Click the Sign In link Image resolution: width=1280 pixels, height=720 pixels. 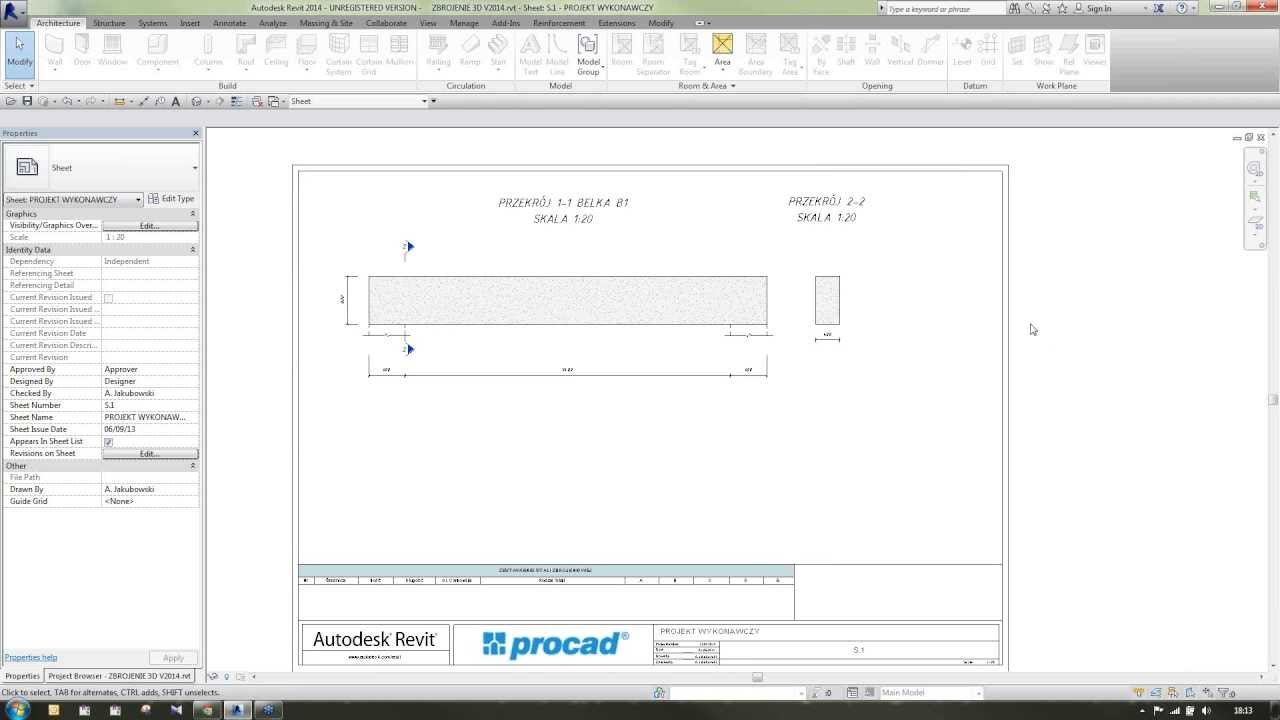[x=1099, y=8]
